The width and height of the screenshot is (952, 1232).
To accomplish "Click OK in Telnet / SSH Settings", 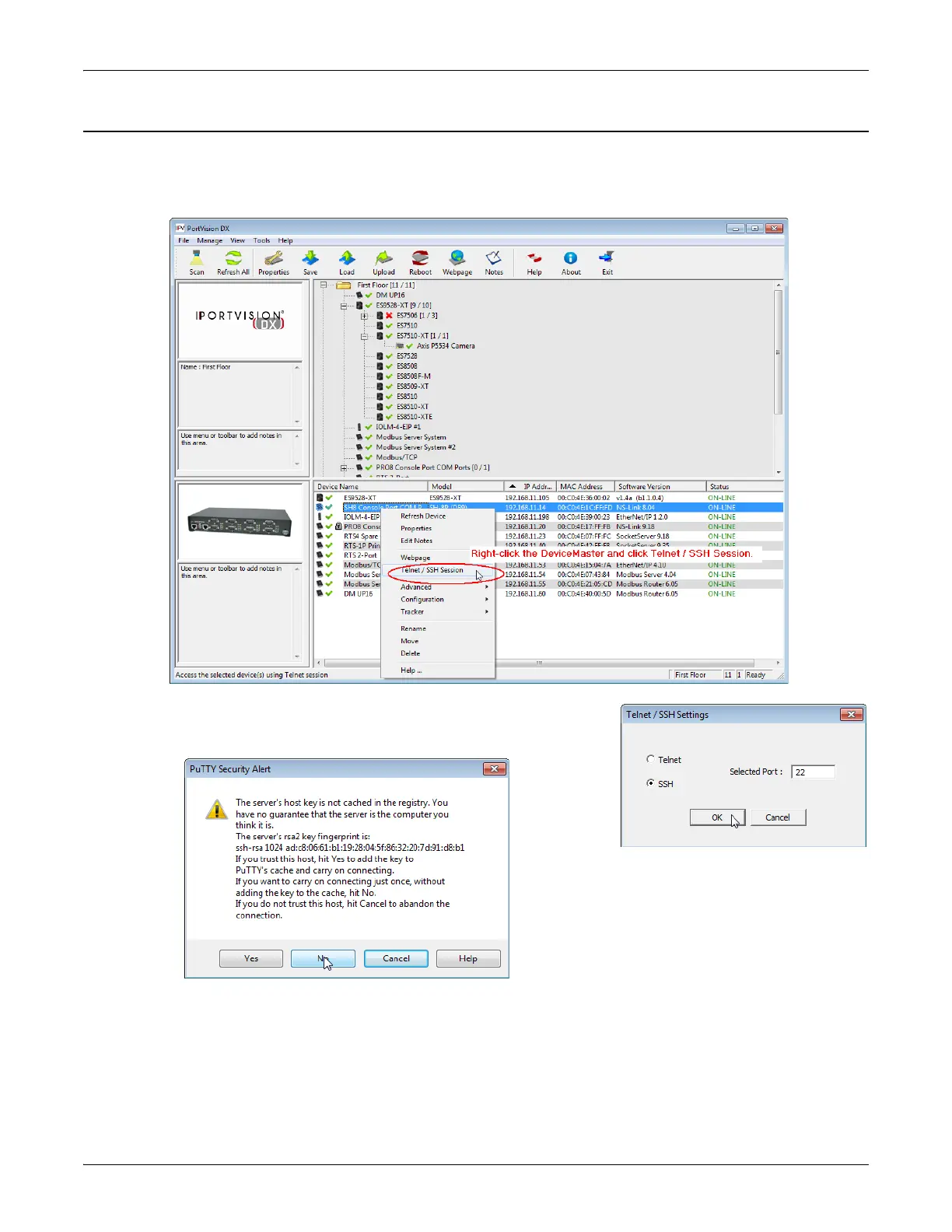I will (717, 817).
